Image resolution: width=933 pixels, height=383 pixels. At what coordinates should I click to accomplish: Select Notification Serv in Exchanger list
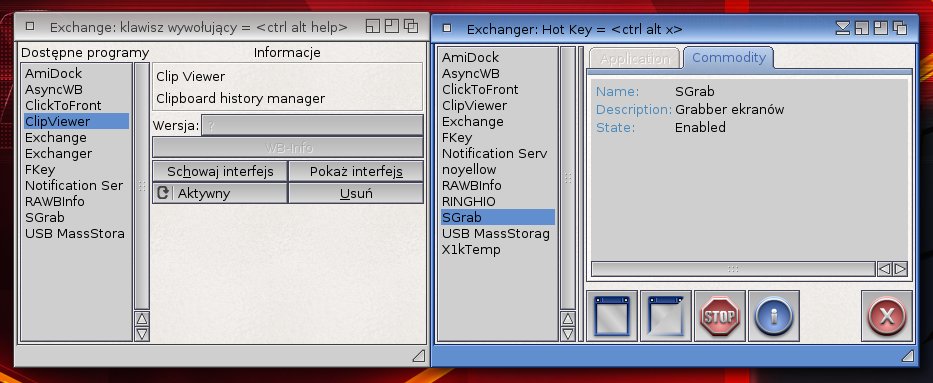(x=498, y=153)
